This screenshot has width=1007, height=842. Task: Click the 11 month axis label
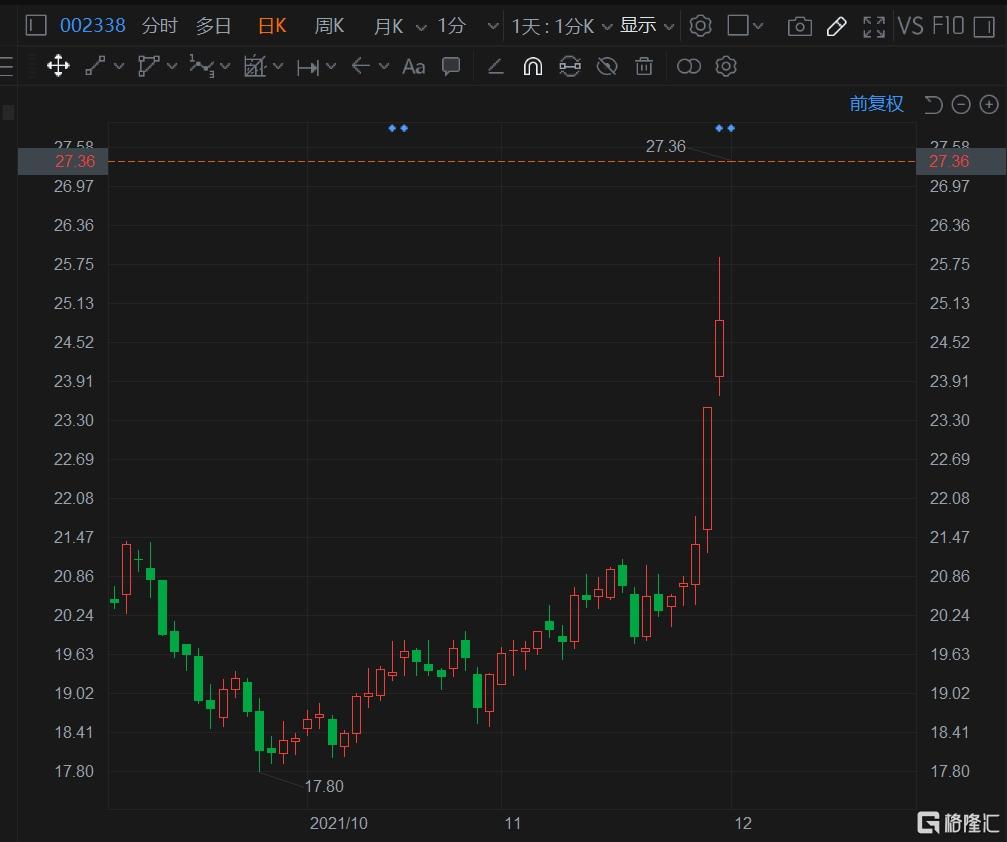click(x=512, y=823)
